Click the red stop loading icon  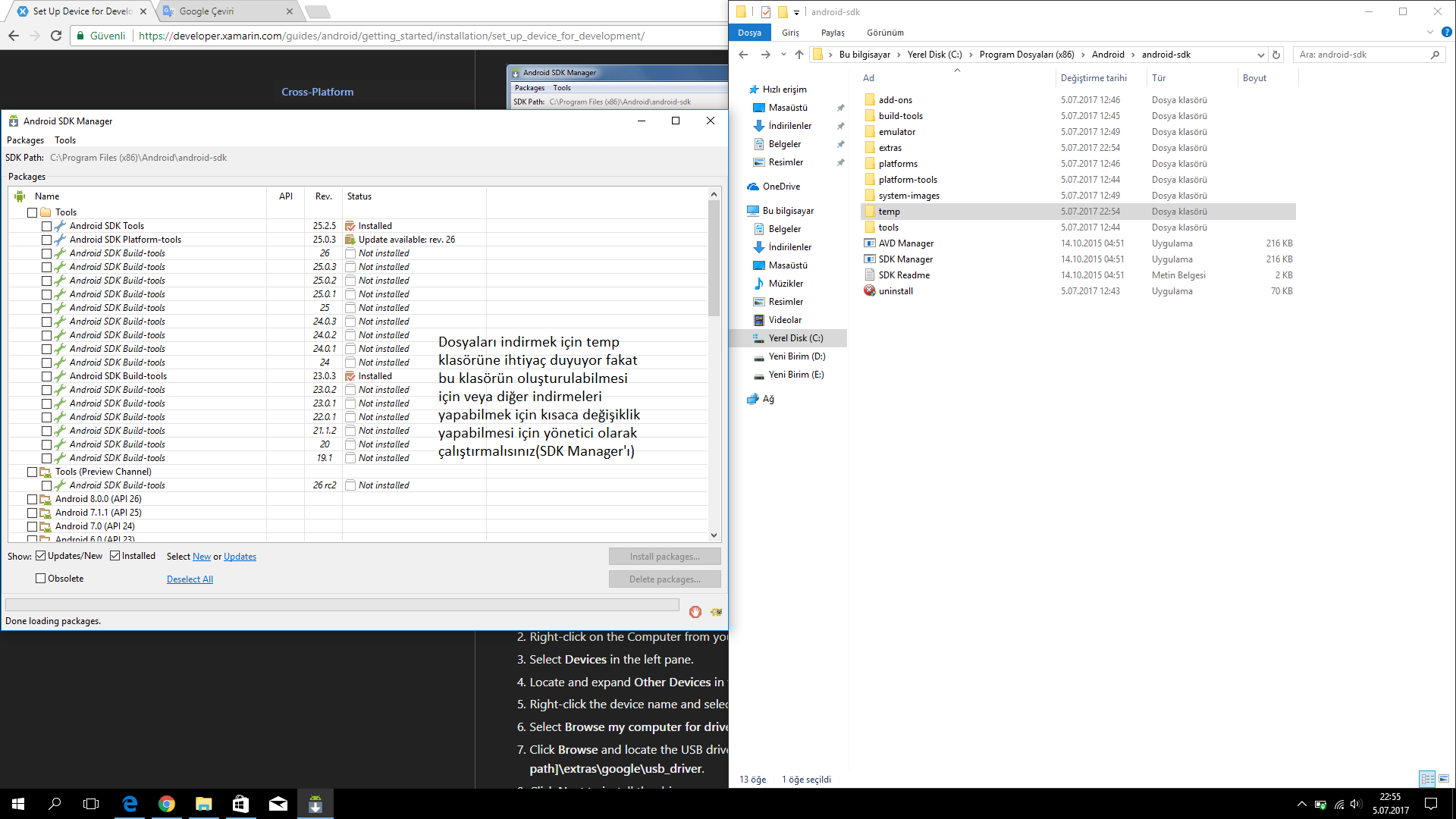[695, 612]
